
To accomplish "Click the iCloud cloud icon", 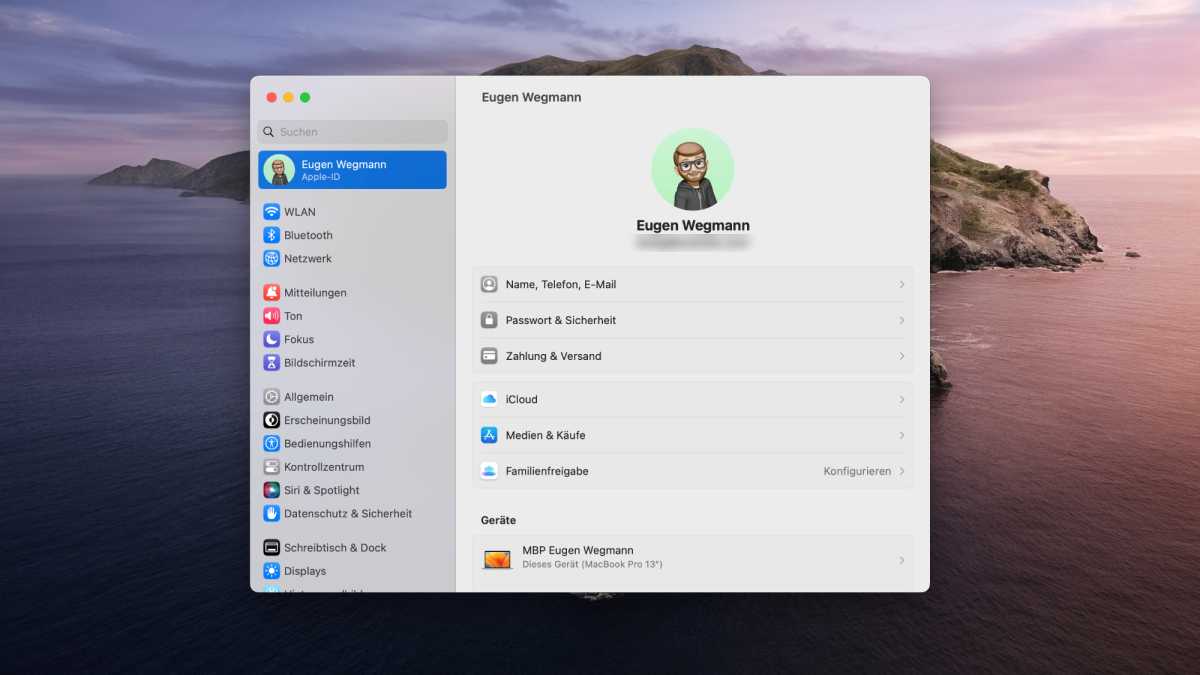I will pyautogui.click(x=489, y=399).
